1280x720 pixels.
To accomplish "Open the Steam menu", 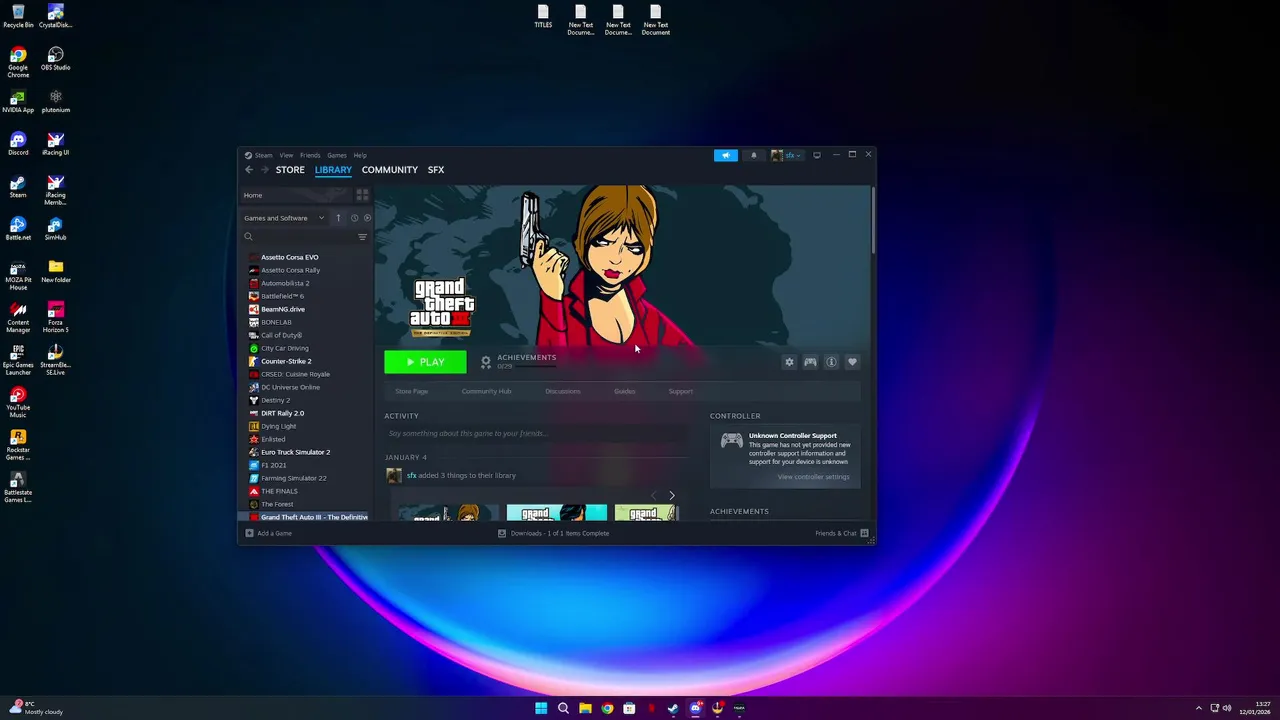I will point(263,155).
